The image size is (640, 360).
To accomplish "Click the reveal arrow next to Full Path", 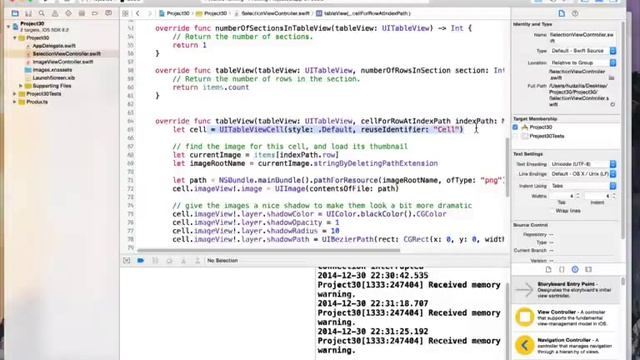I will (613, 104).
